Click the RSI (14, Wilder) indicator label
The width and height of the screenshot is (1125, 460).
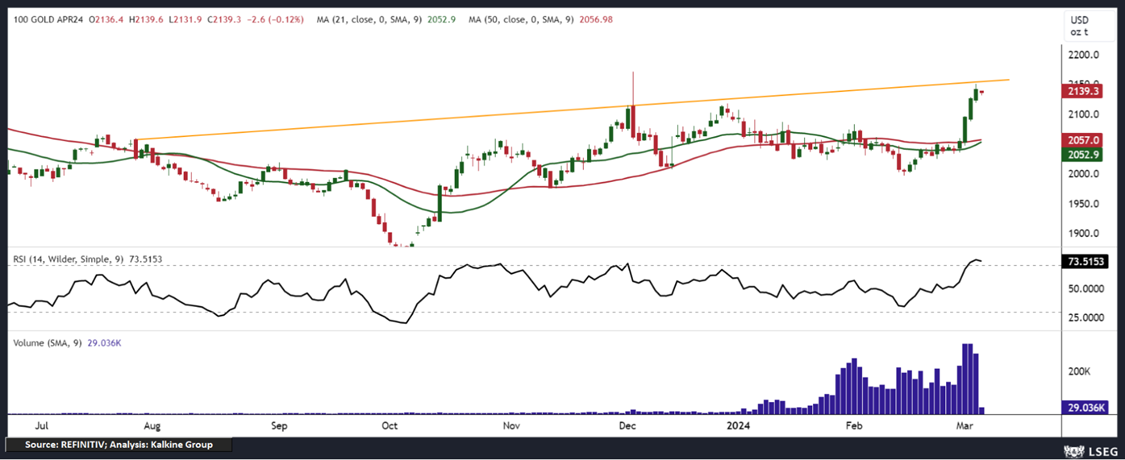66,259
